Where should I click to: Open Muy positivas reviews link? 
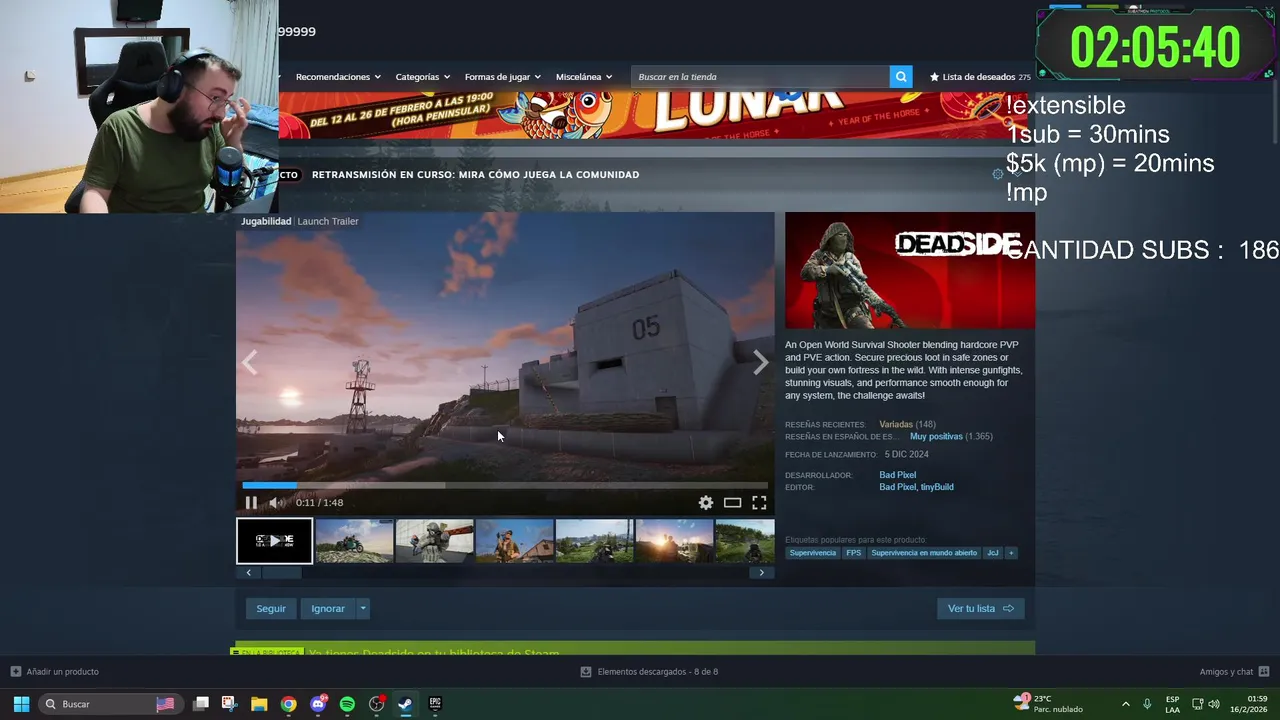tap(936, 437)
